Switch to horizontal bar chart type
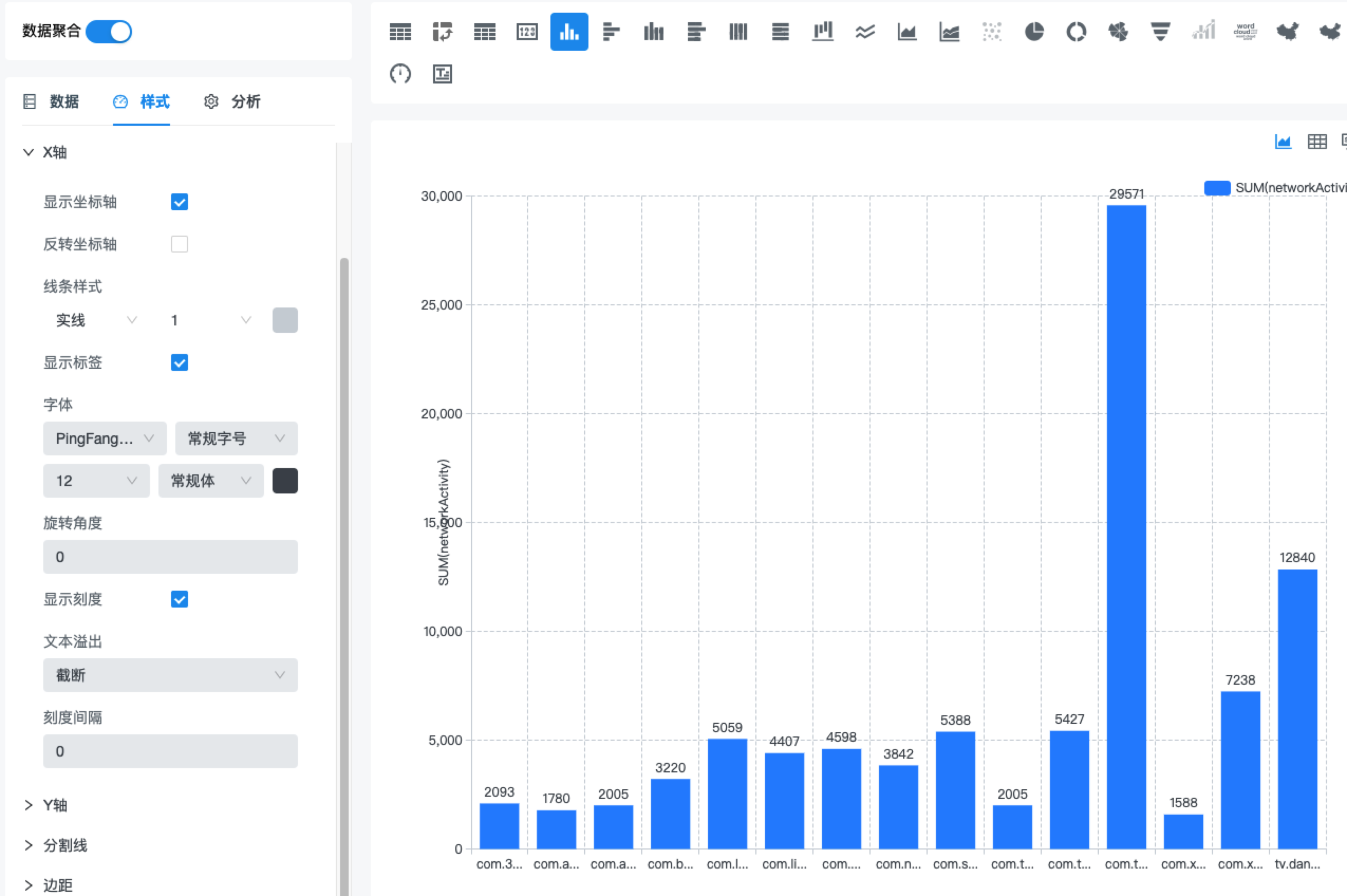 point(611,31)
